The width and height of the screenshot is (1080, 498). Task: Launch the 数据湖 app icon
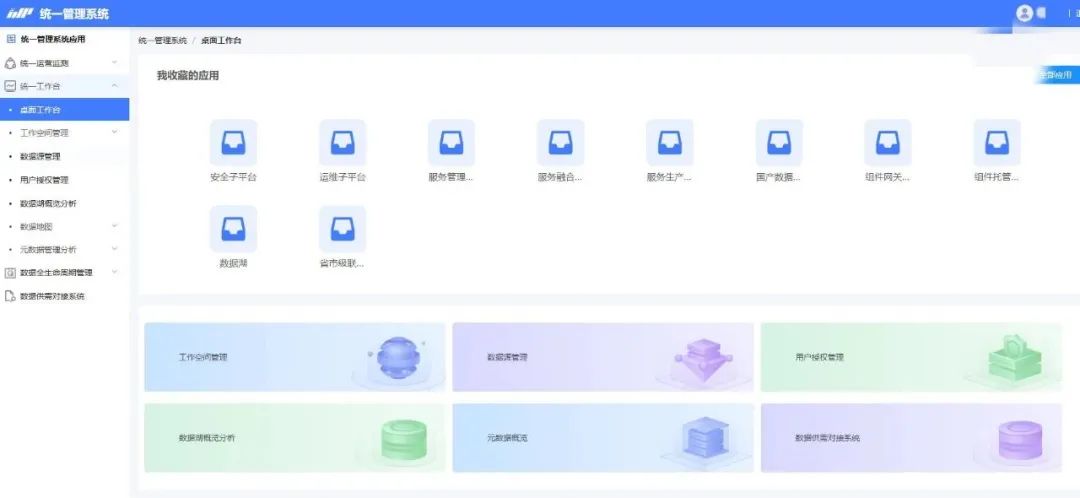coord(233,229)
